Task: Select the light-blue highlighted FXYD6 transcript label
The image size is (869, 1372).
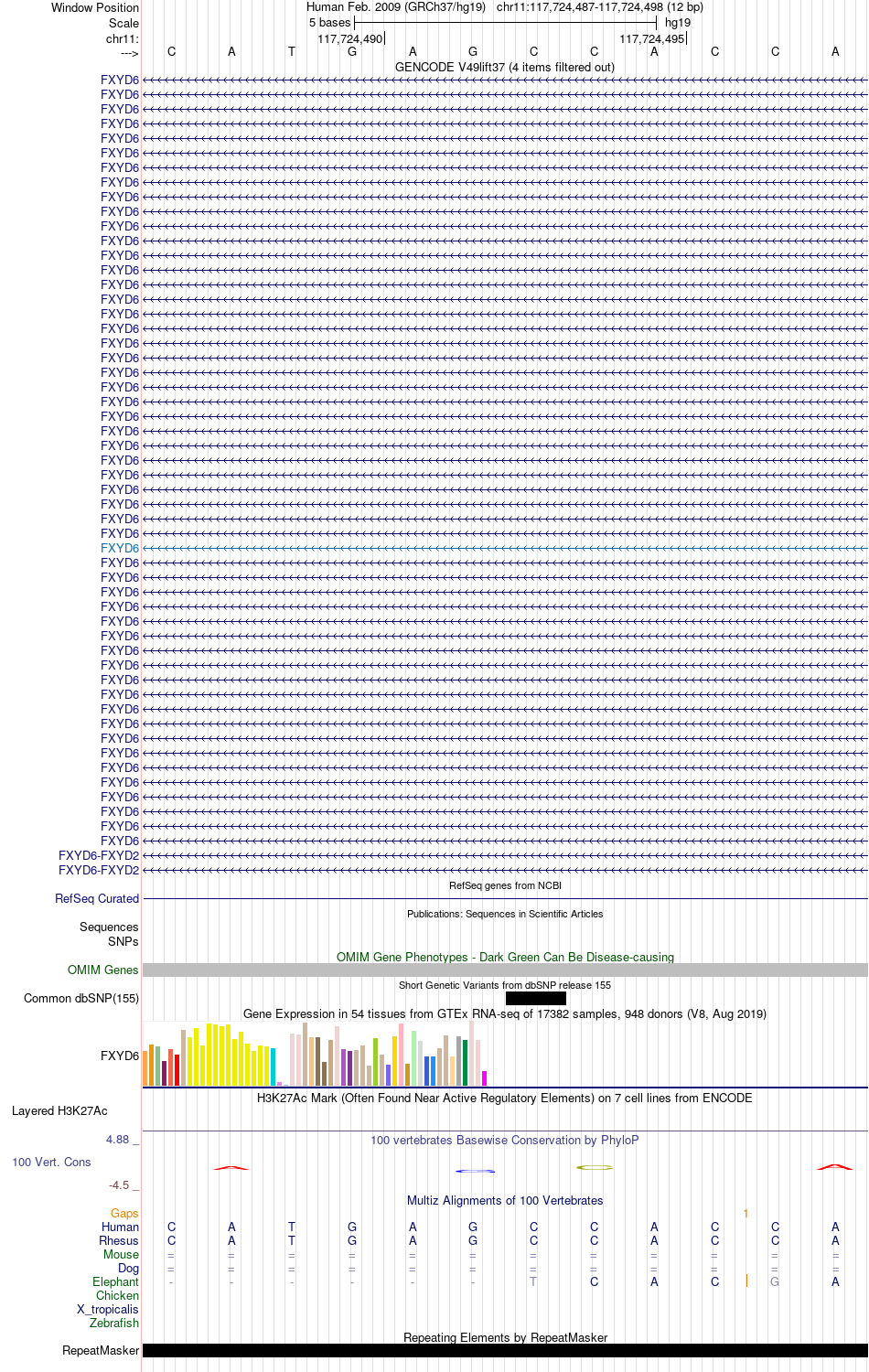Action: pyautogui.click(x=120, y=548)
